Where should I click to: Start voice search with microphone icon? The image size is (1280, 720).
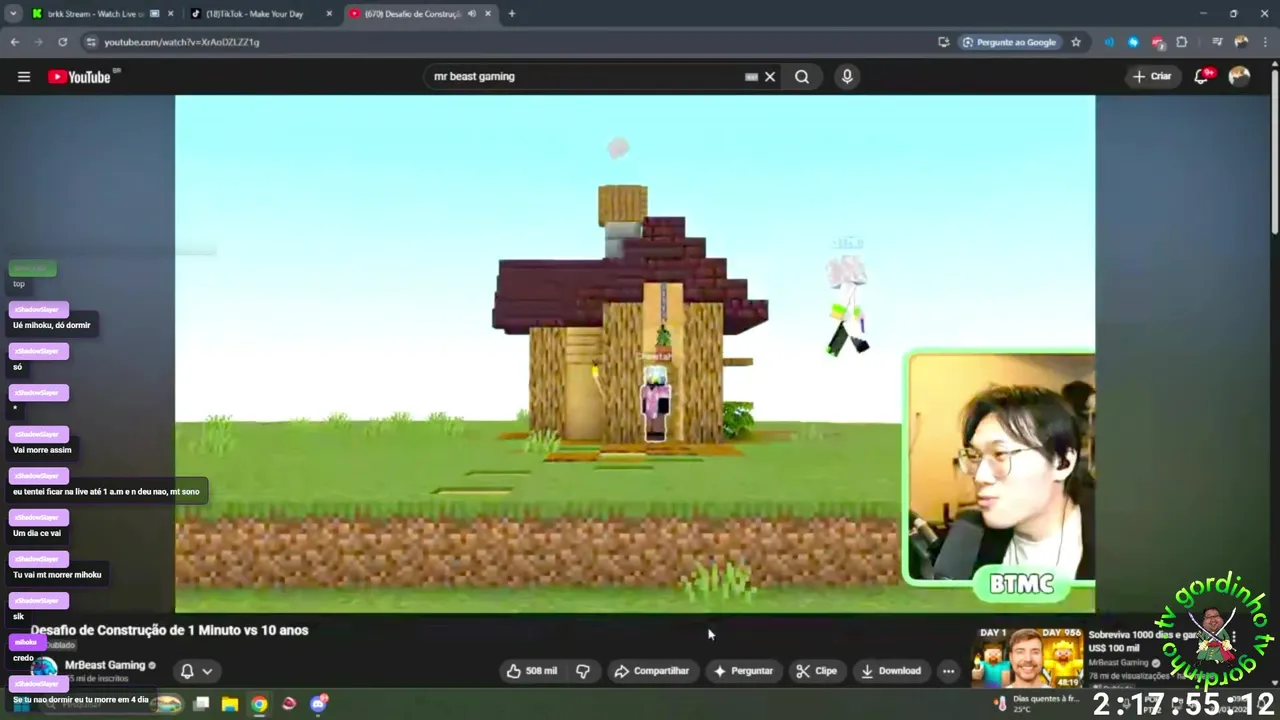click(847, 77)
